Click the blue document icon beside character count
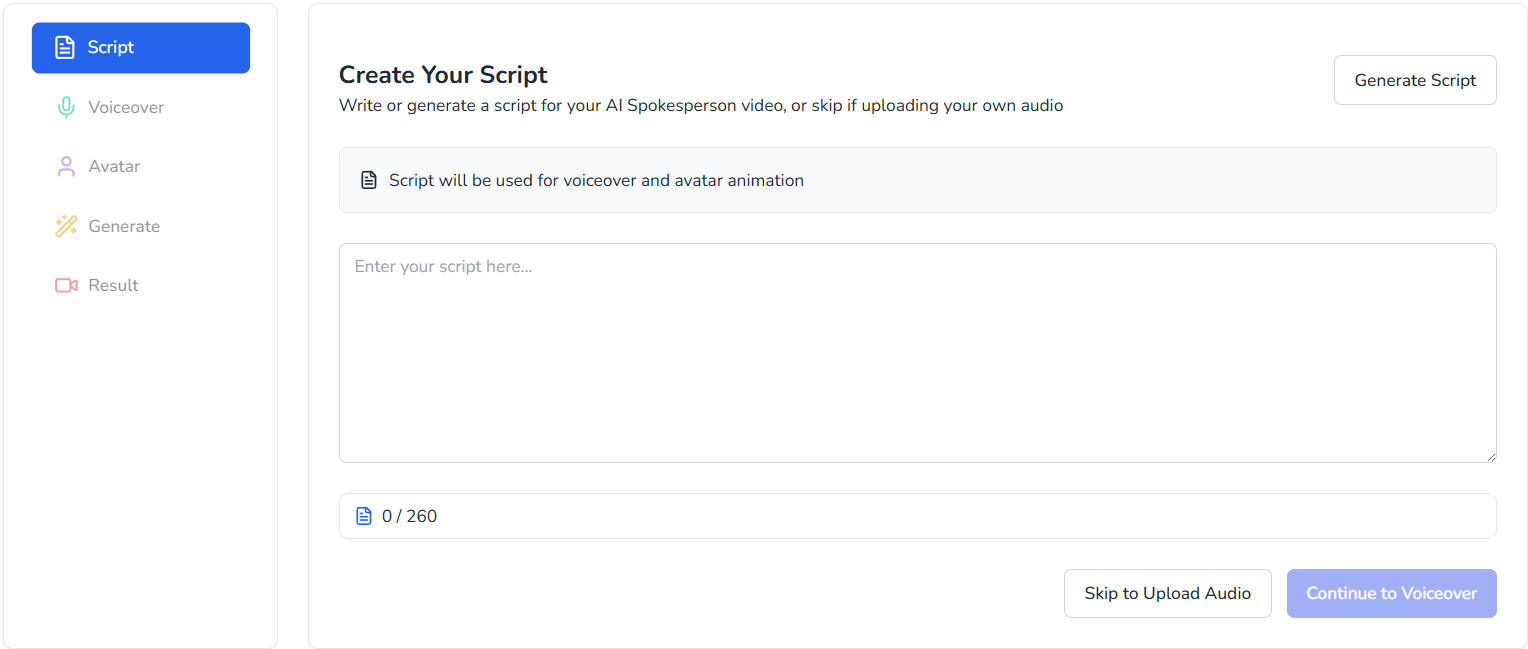1528x649 pixels. tap(364, 516)
